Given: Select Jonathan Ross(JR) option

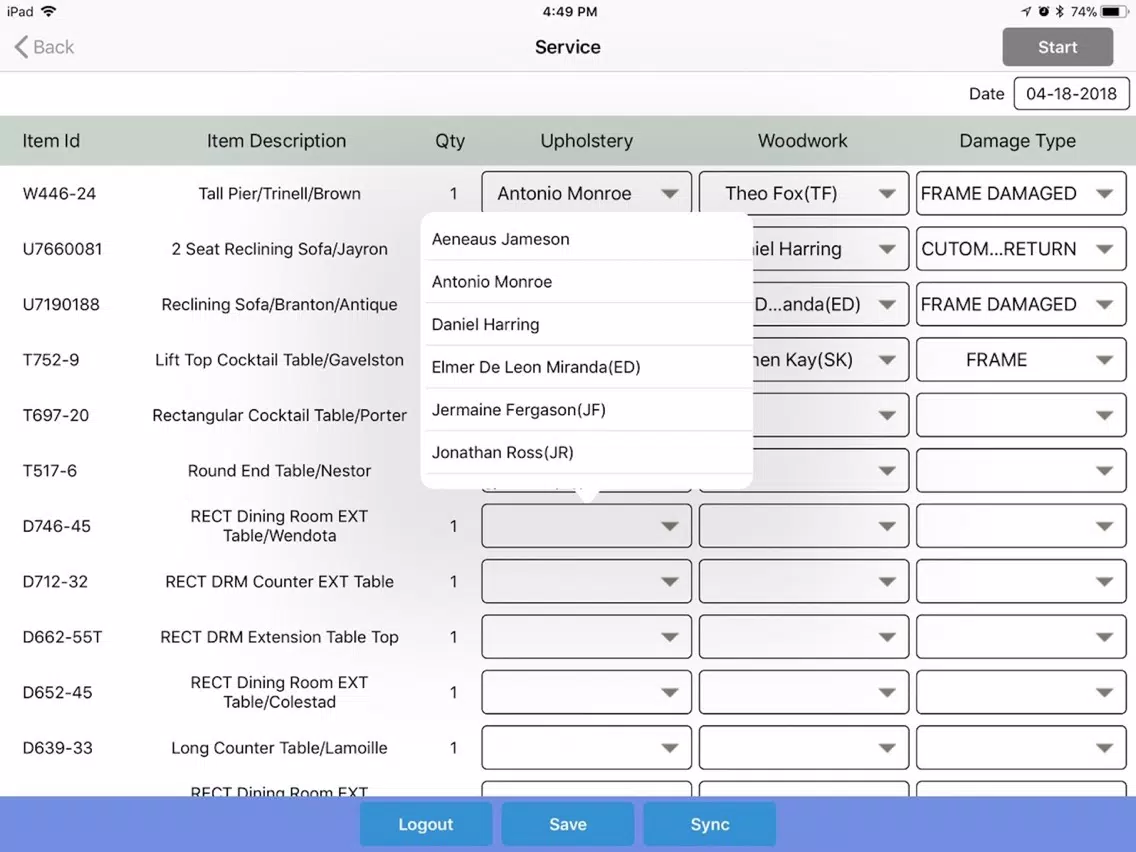Looking at the screenshot, I should pos(587,453).
